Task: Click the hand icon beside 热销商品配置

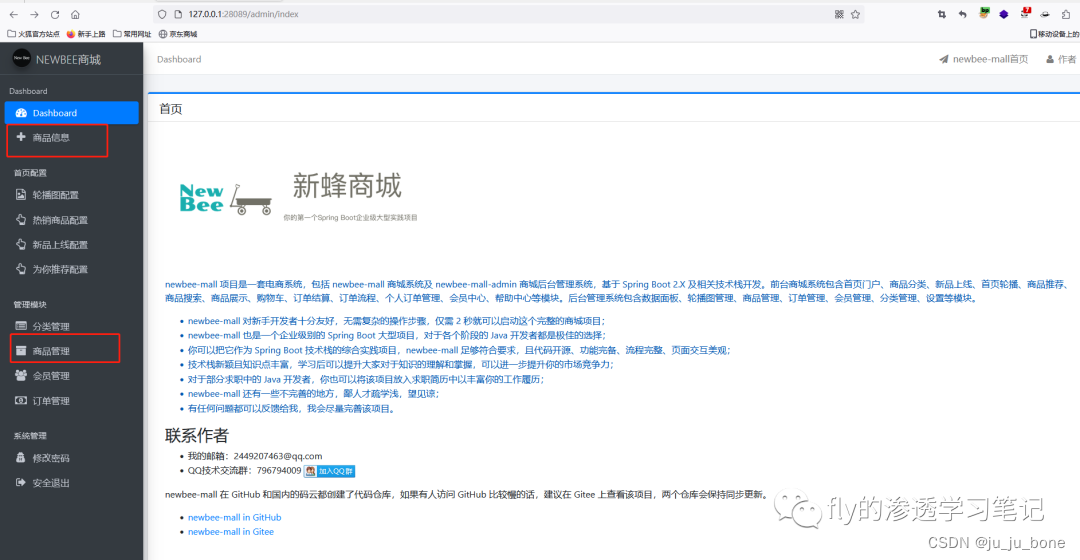Action: [21, 220]
